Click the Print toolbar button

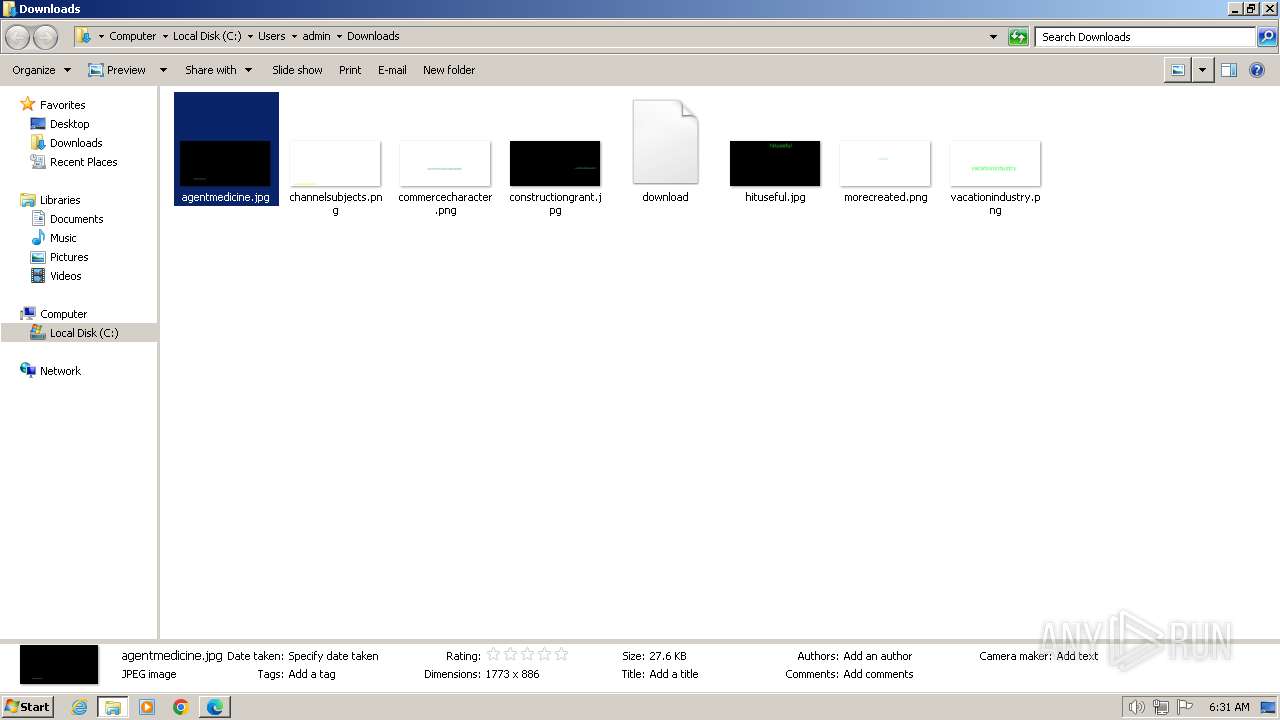point(350,70)
